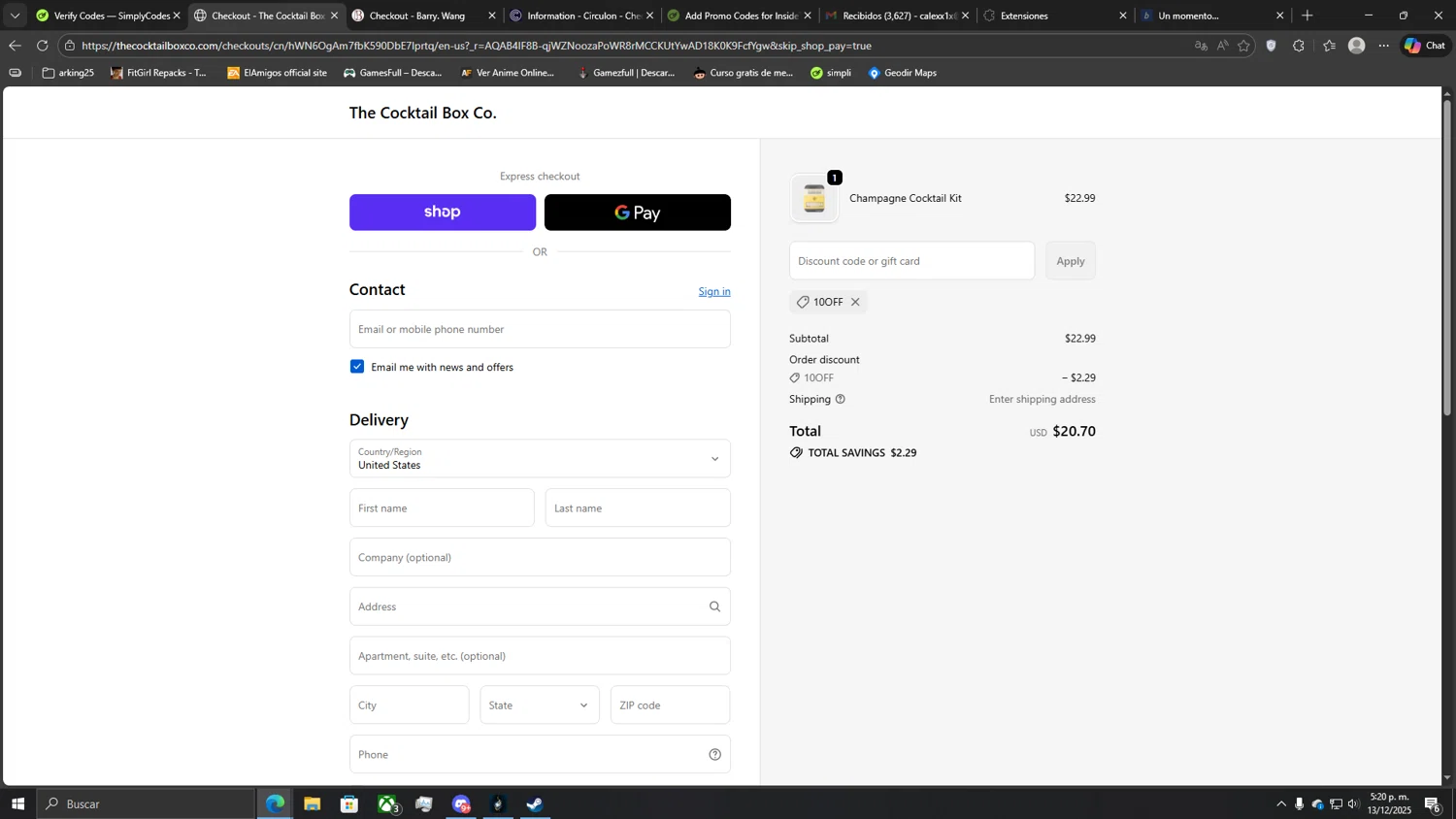The image size is (1456, 819).
Task: Click the browser address bar URL
Action: click(476, 46)
